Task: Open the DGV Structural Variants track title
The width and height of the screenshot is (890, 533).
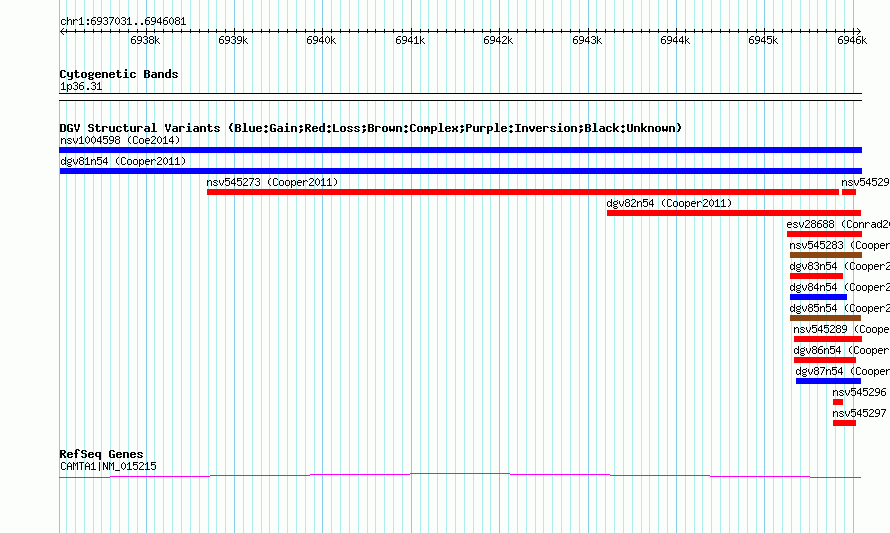Action: tap(371, 128)
